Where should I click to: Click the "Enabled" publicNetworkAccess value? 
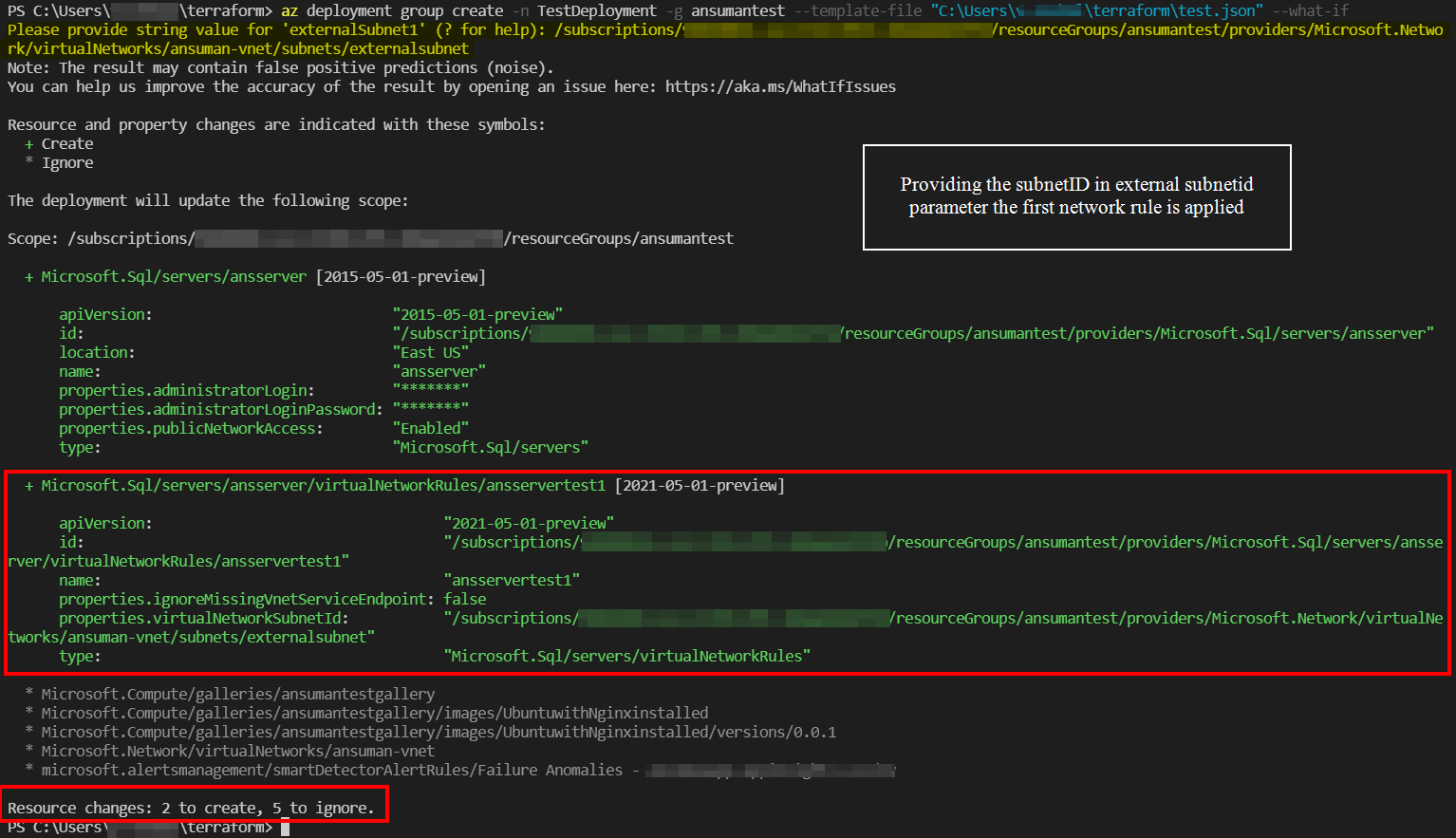click(x=431, y=428)
